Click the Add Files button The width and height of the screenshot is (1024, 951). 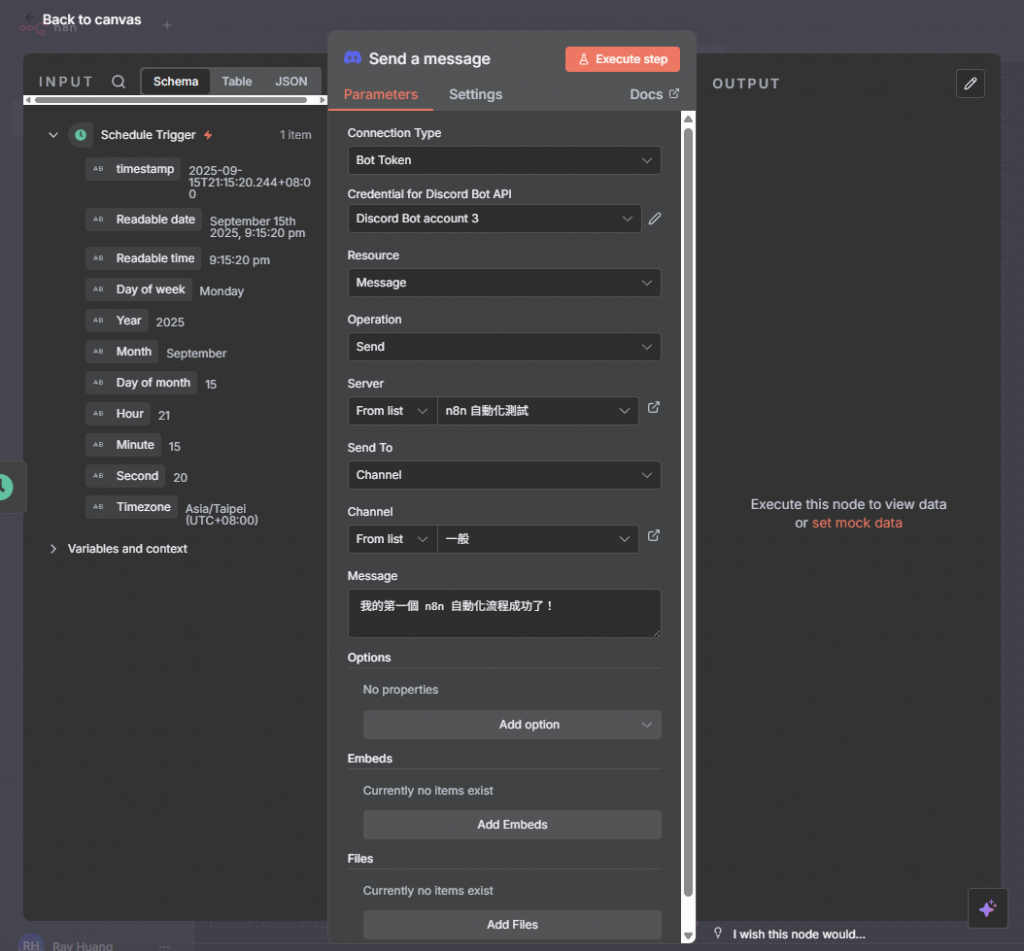pyautogui.click(x=512, y=924)
